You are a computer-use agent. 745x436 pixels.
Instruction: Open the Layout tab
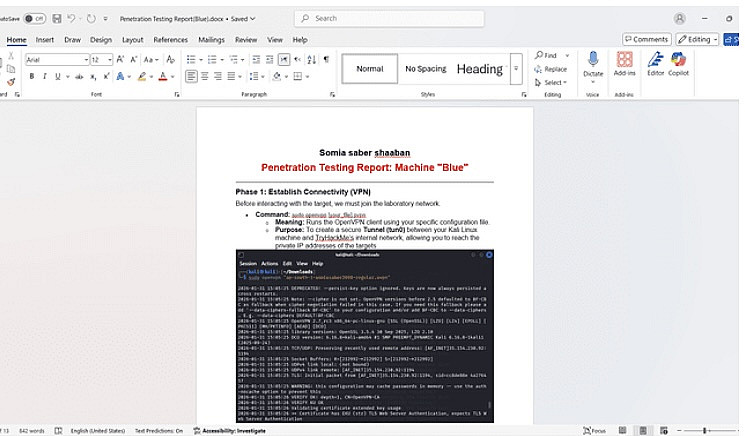tap(133, 40)
